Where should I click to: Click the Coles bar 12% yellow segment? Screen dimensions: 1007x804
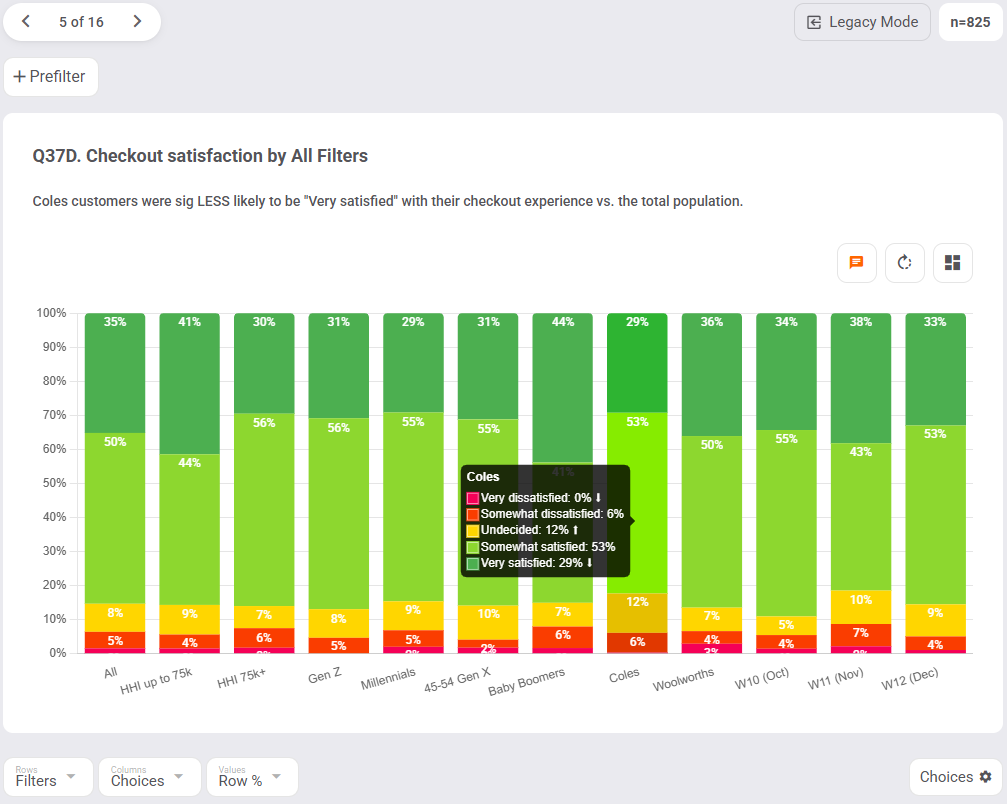(x=637, y=613)
